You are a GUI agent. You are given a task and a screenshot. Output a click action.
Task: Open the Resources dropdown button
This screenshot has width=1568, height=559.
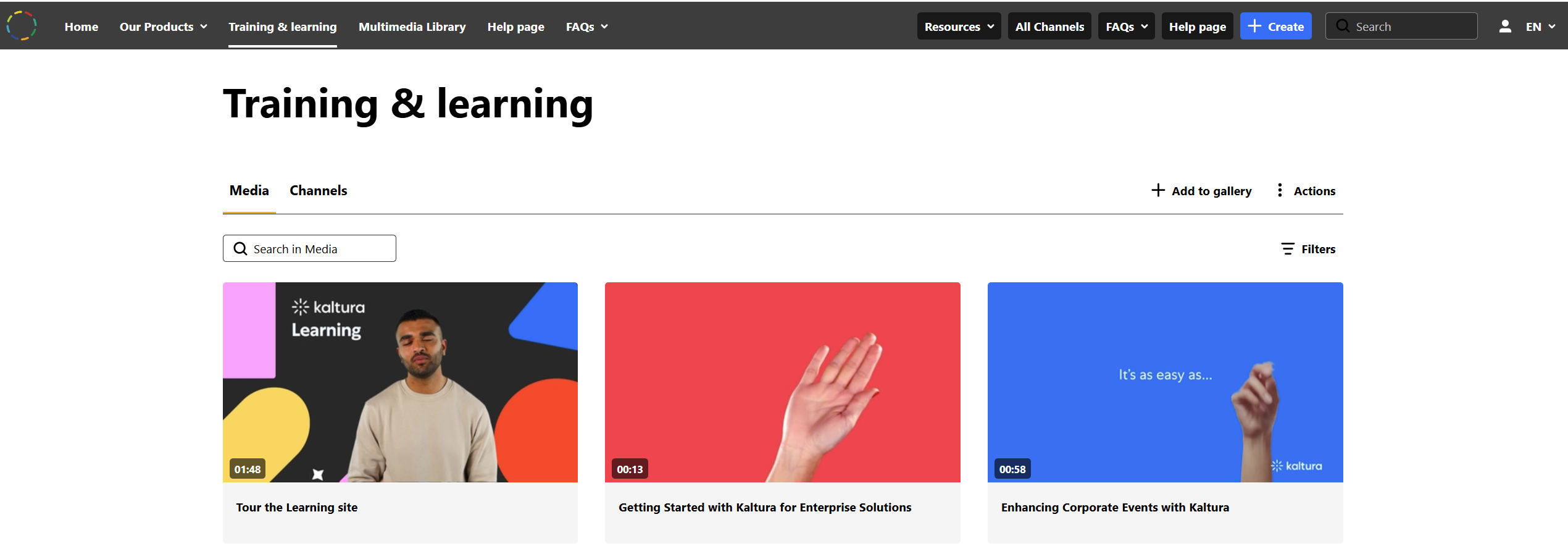coord(959,27)
